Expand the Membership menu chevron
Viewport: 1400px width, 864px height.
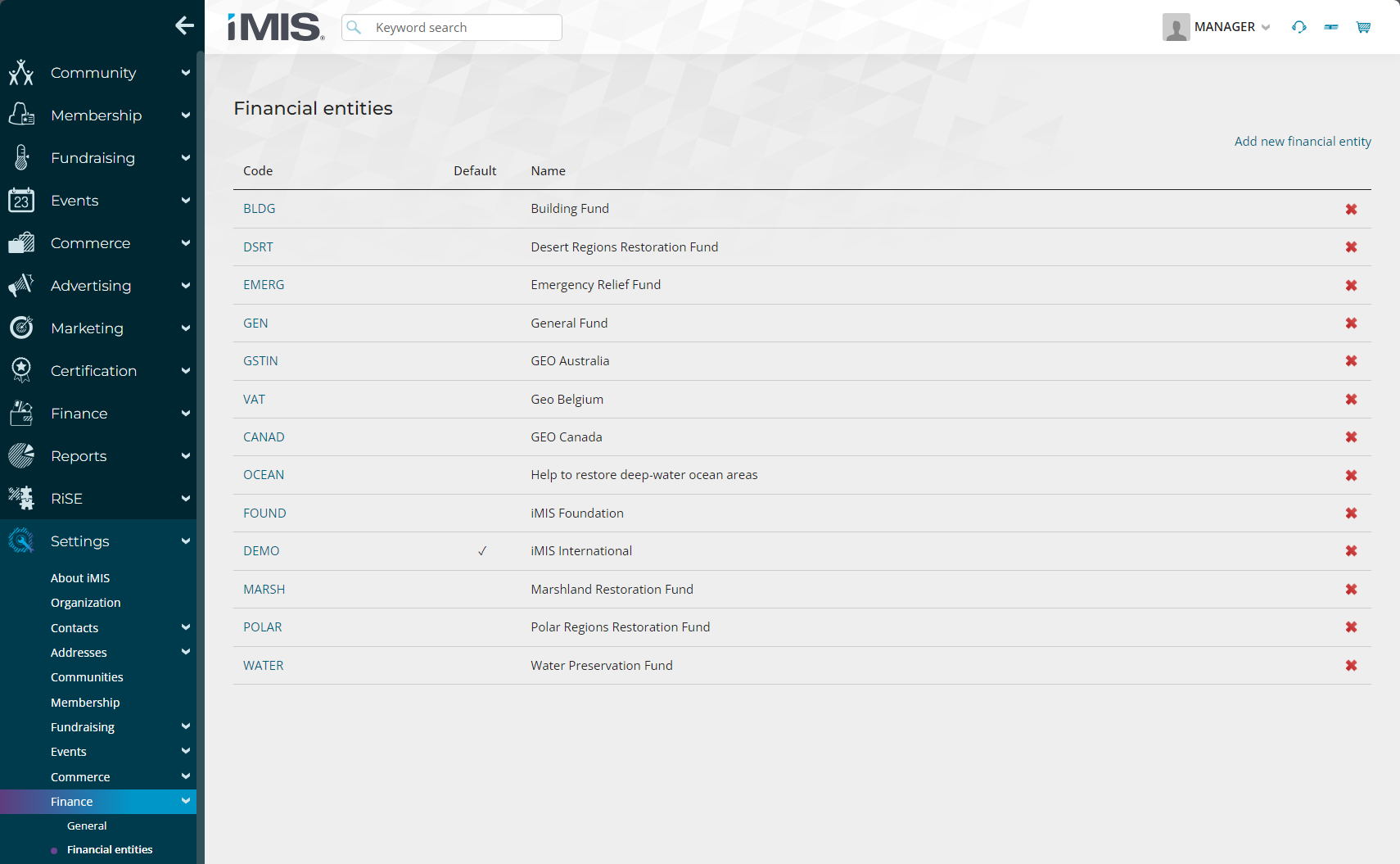[186, 115]
